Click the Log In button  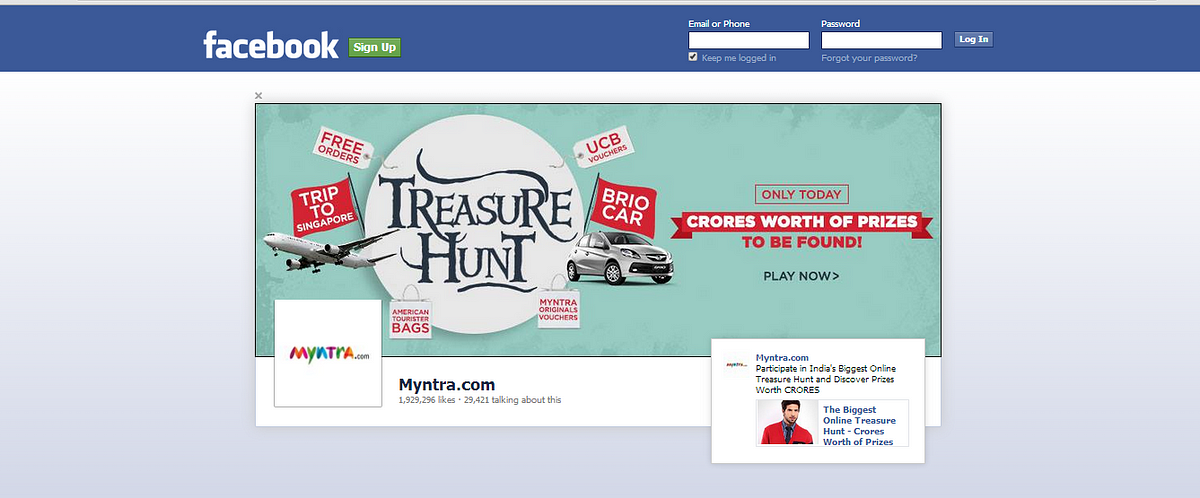point(973,40)
